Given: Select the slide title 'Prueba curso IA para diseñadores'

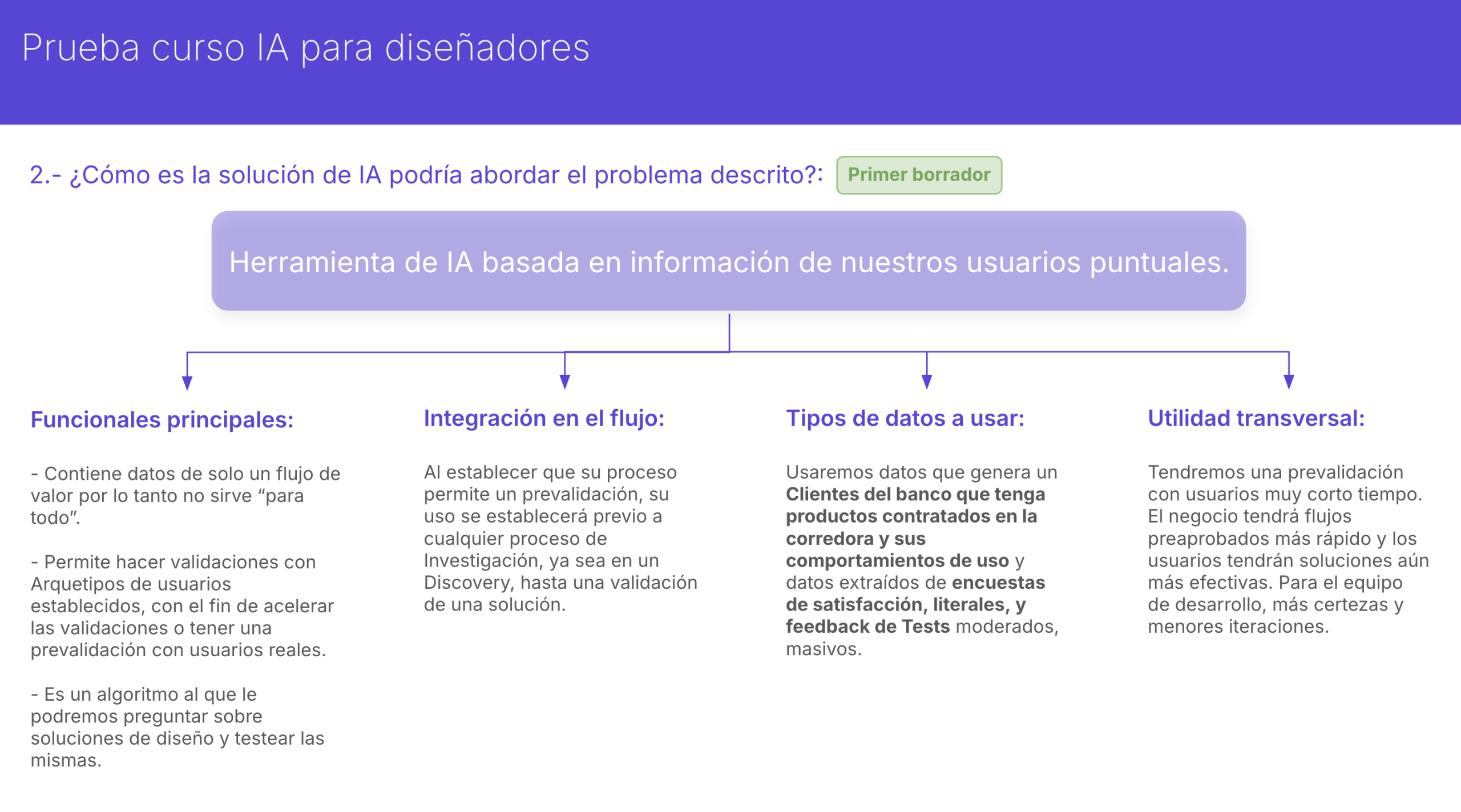Looking at the screenshot, I should (305, 48).
